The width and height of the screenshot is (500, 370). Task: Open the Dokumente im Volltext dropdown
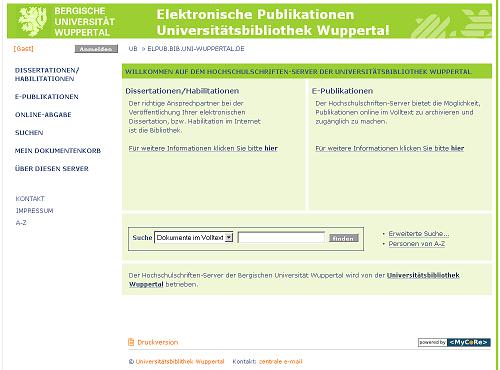pos(193,238)
